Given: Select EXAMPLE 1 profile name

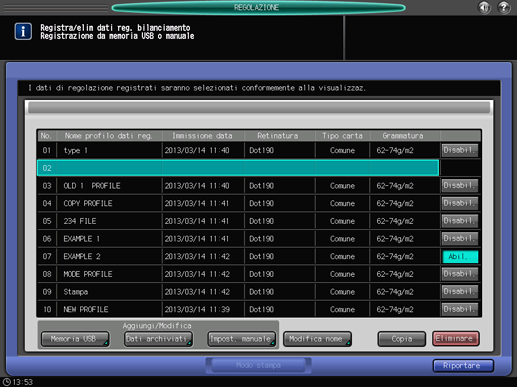Looking at the screenshot, I should tap(82, 239).
